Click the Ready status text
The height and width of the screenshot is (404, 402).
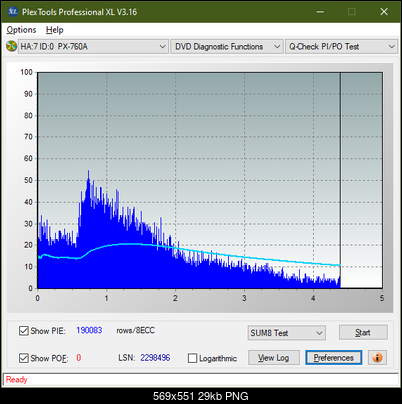pos(16,379)
